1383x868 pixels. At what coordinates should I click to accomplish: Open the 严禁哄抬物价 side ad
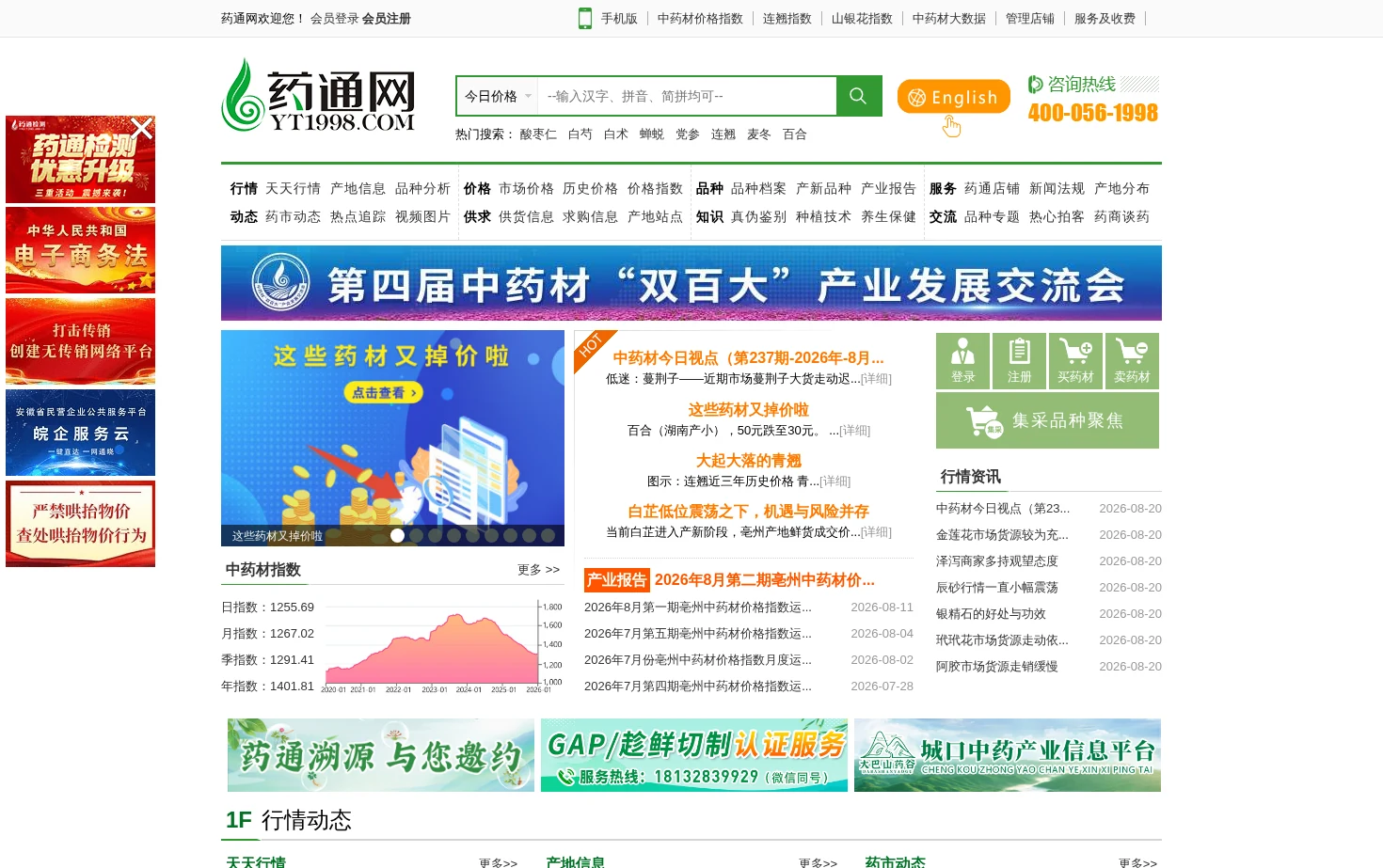coord(80,524)
